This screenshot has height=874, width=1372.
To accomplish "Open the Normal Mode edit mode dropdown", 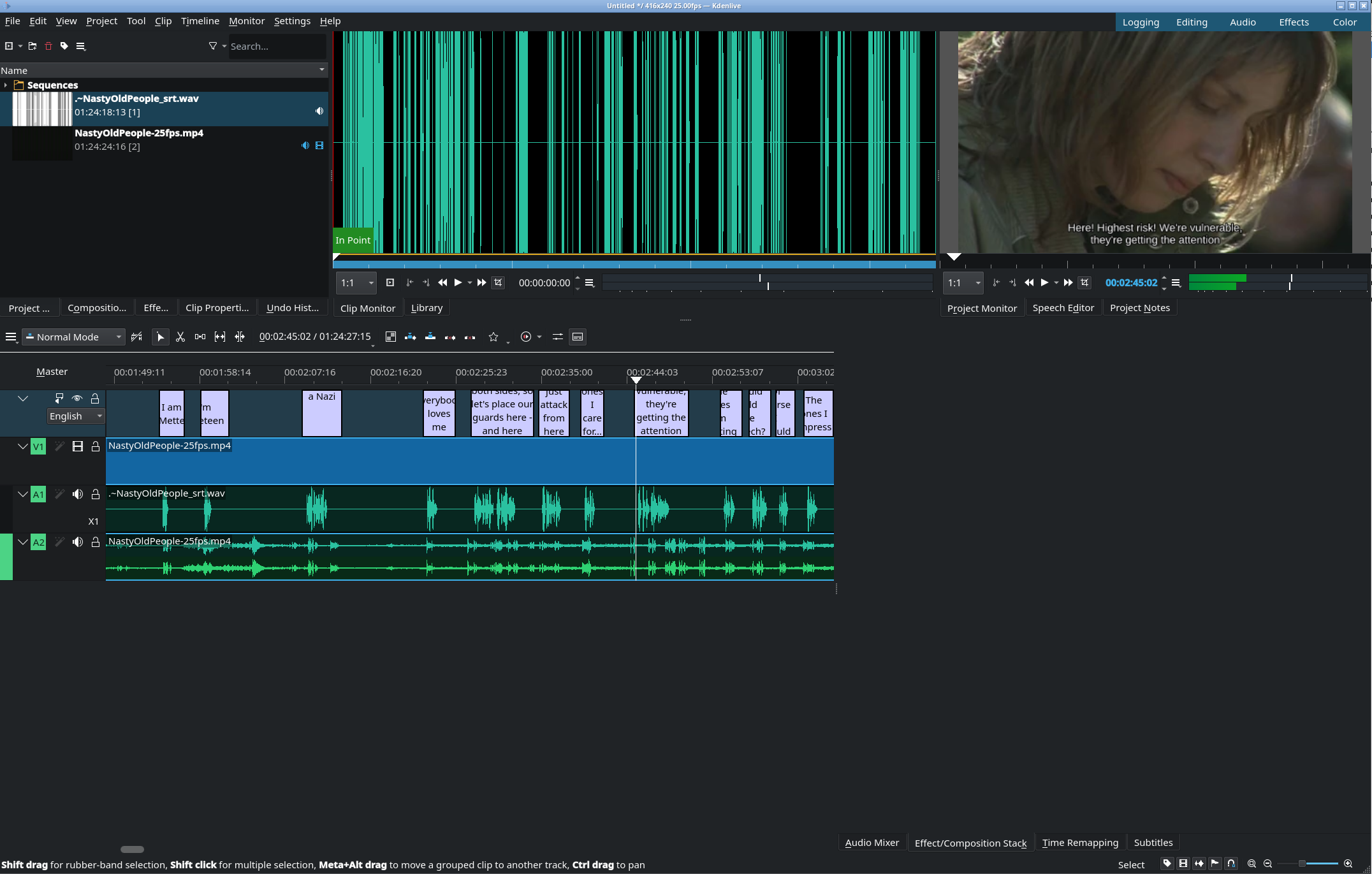I will click(x=74, y=337).
